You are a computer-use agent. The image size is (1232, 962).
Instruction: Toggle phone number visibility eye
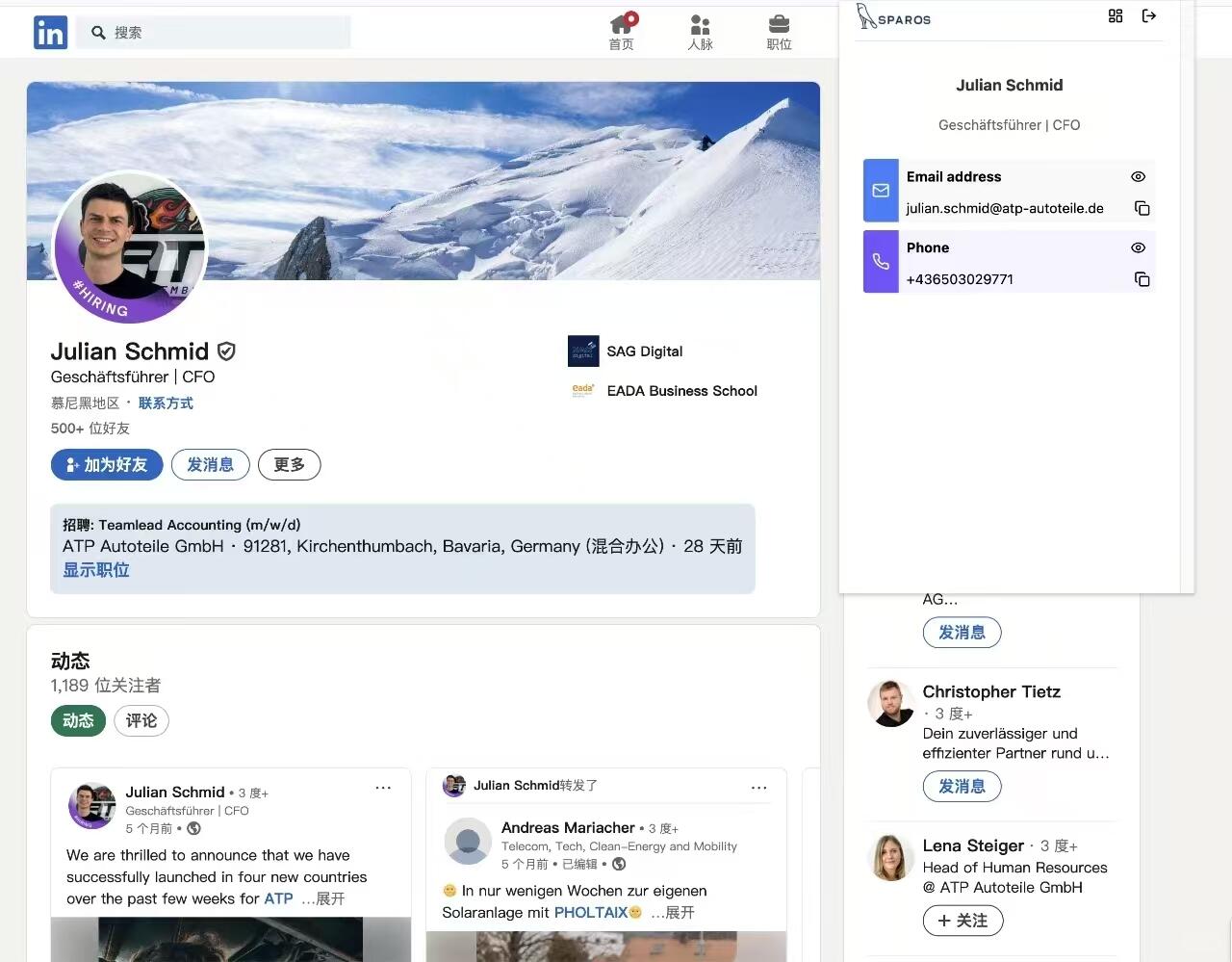point(1138,248)
